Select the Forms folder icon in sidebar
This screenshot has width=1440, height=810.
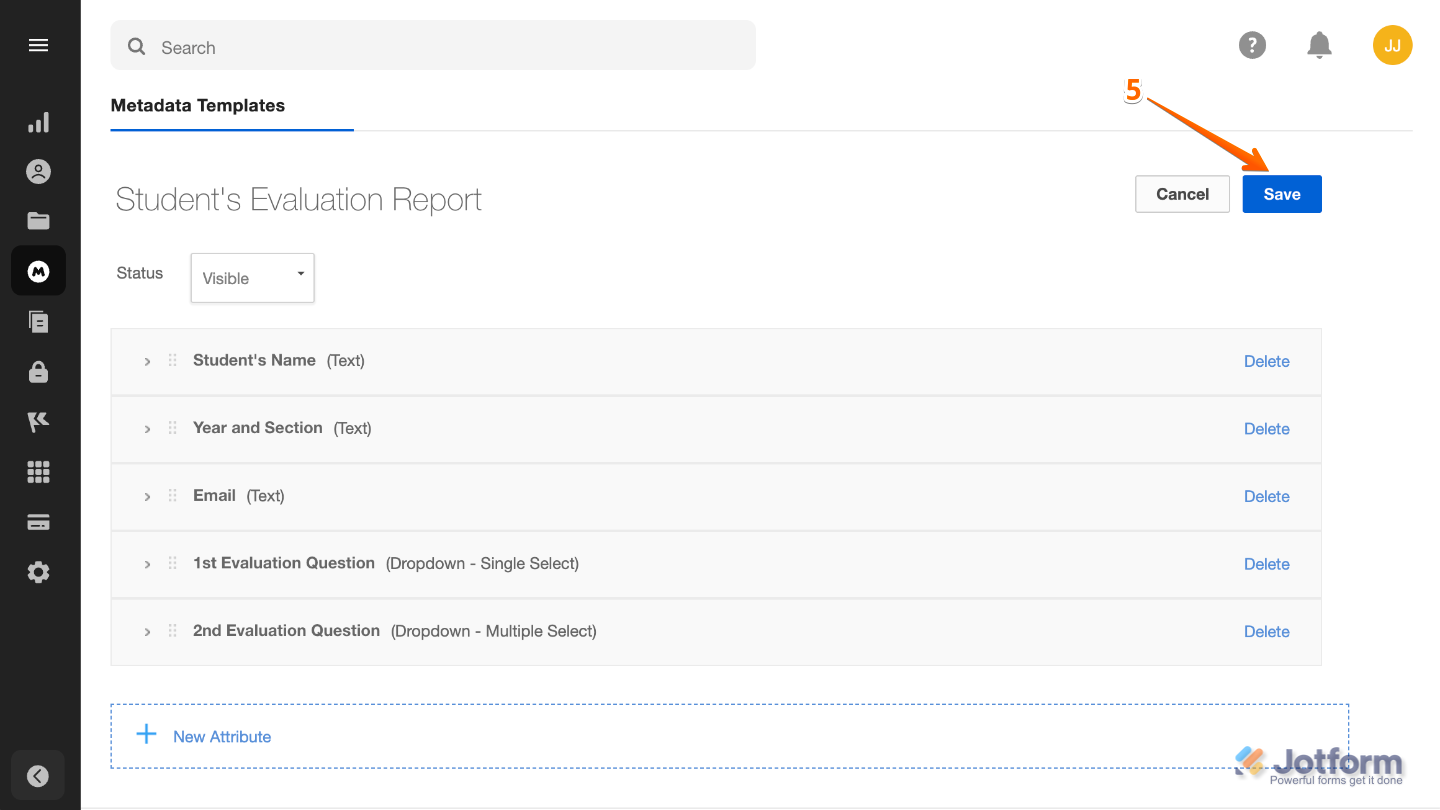[38, 220]
